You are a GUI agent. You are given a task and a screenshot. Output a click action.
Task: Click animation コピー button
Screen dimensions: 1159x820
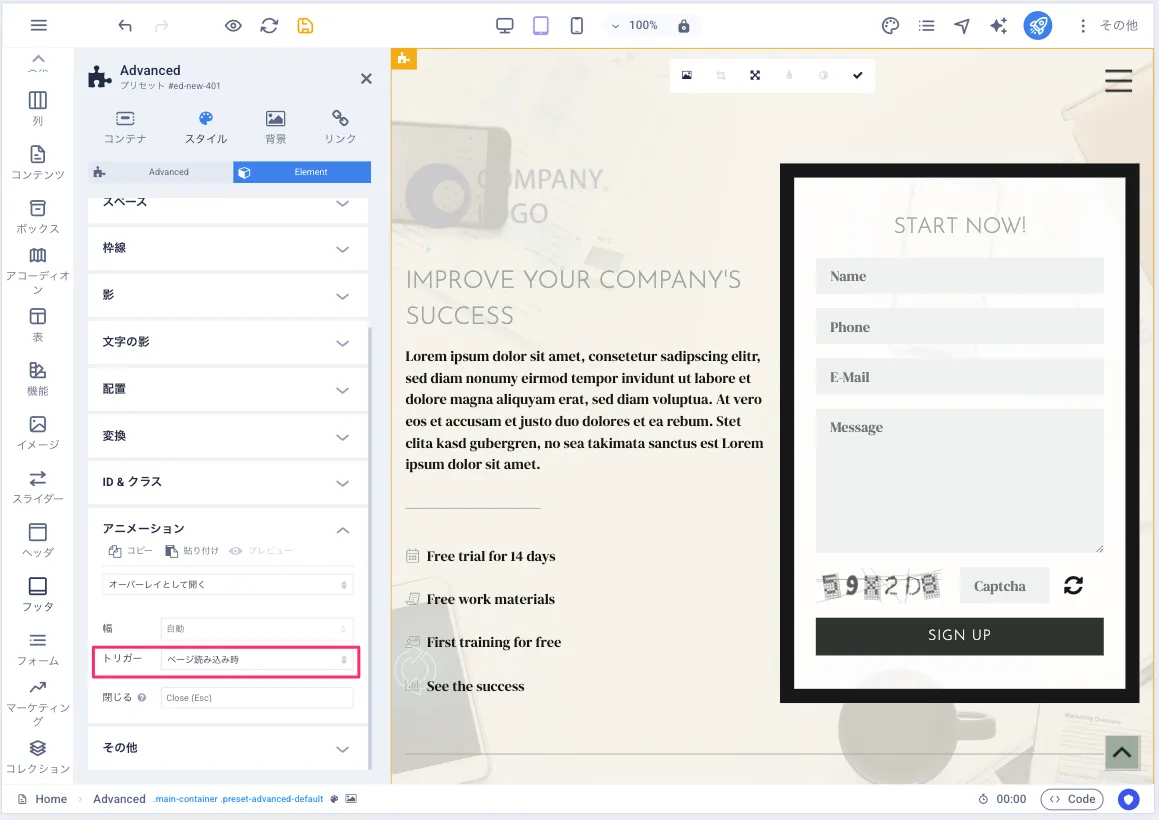pos(131,551)
